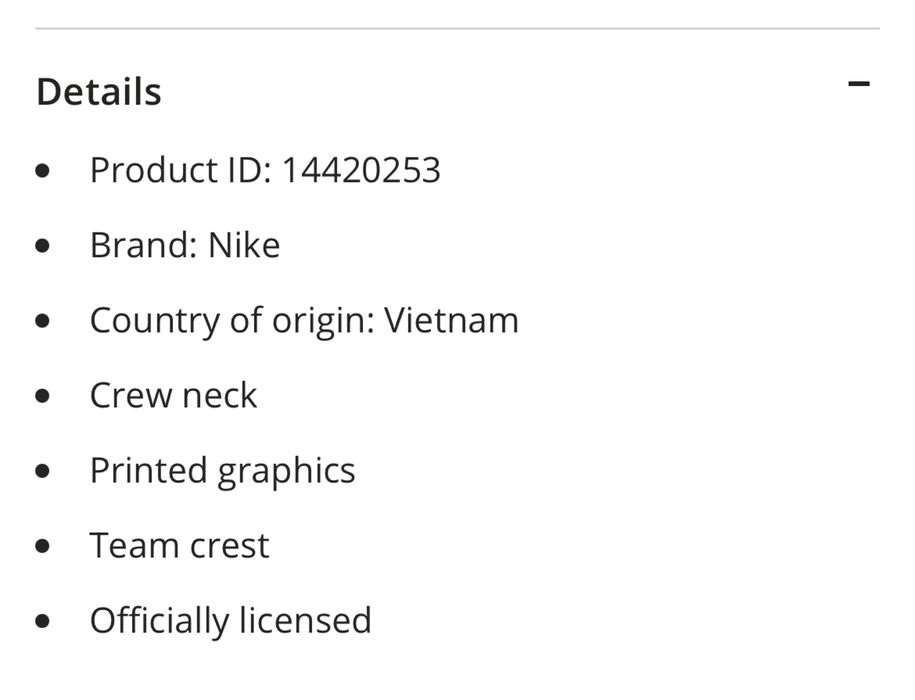Click the word Vietnam
The image size is (915, 700).
click(x=452, y=320)
